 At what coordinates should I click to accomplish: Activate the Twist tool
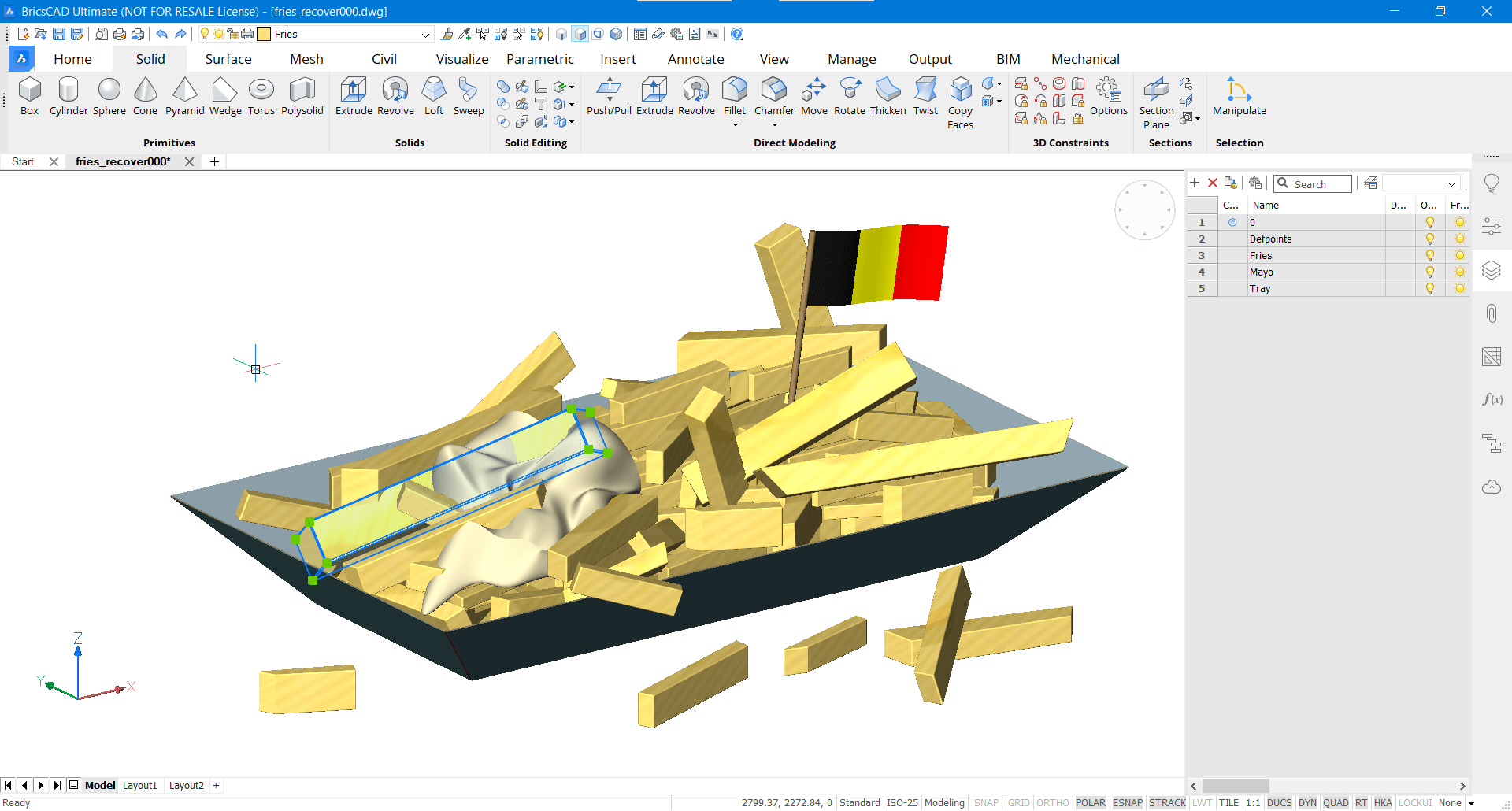(926, 97)
